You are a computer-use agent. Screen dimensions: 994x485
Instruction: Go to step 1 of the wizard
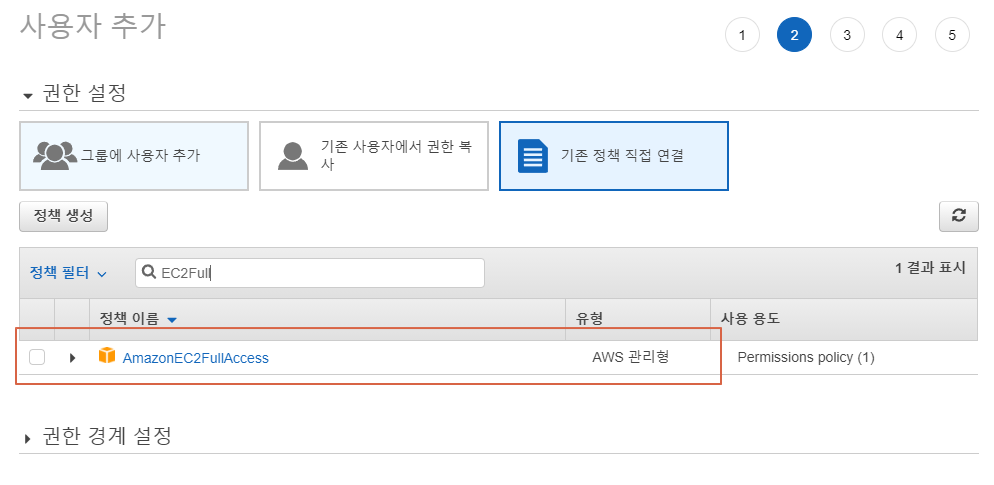(742, 35)
